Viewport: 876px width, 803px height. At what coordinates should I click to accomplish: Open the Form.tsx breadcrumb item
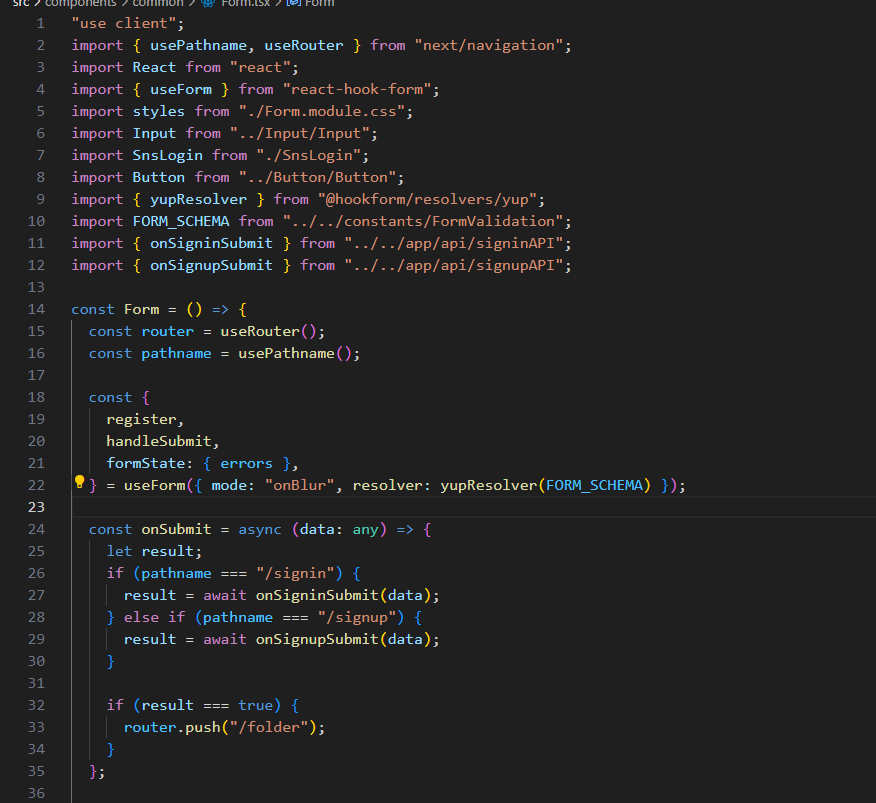245,3
